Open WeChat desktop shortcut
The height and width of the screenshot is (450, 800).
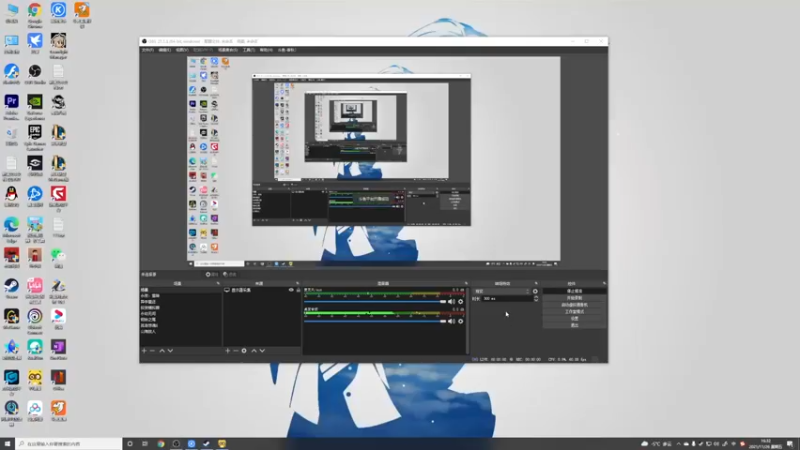(58, 258)
